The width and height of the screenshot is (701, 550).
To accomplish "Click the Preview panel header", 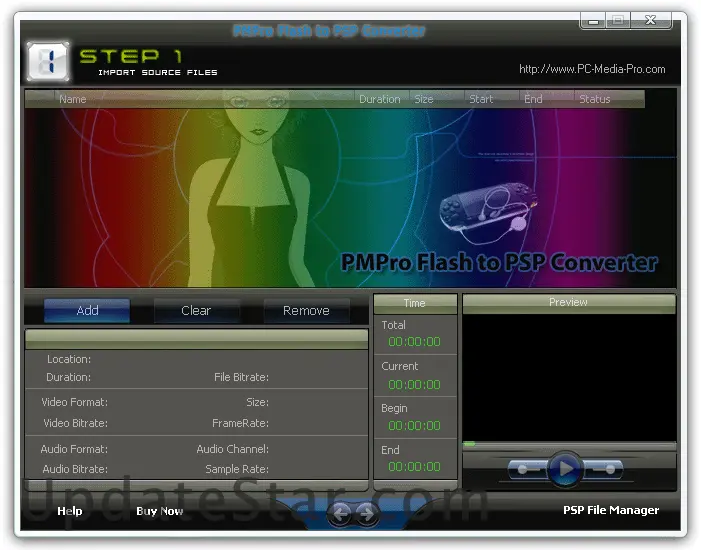I will pyautogui.click(x=569, y=303).
